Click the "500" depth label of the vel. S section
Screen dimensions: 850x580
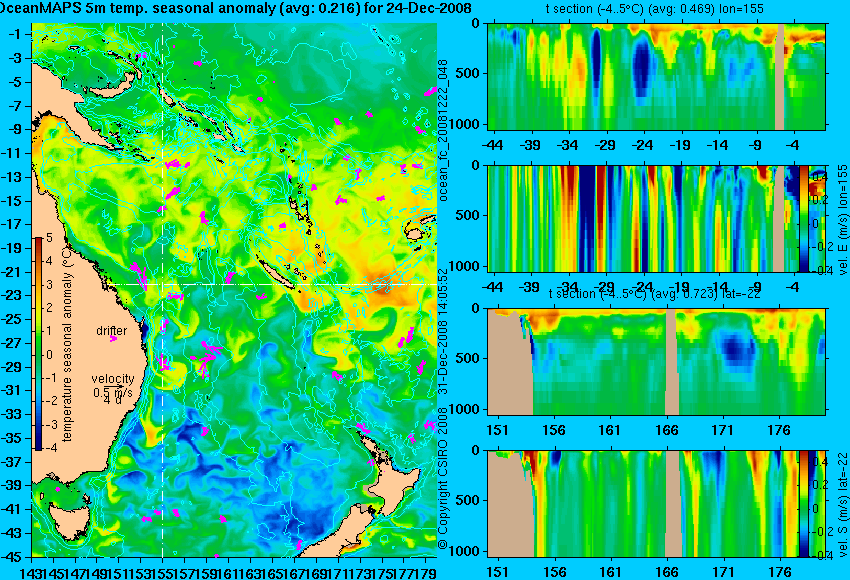(469, 500)
